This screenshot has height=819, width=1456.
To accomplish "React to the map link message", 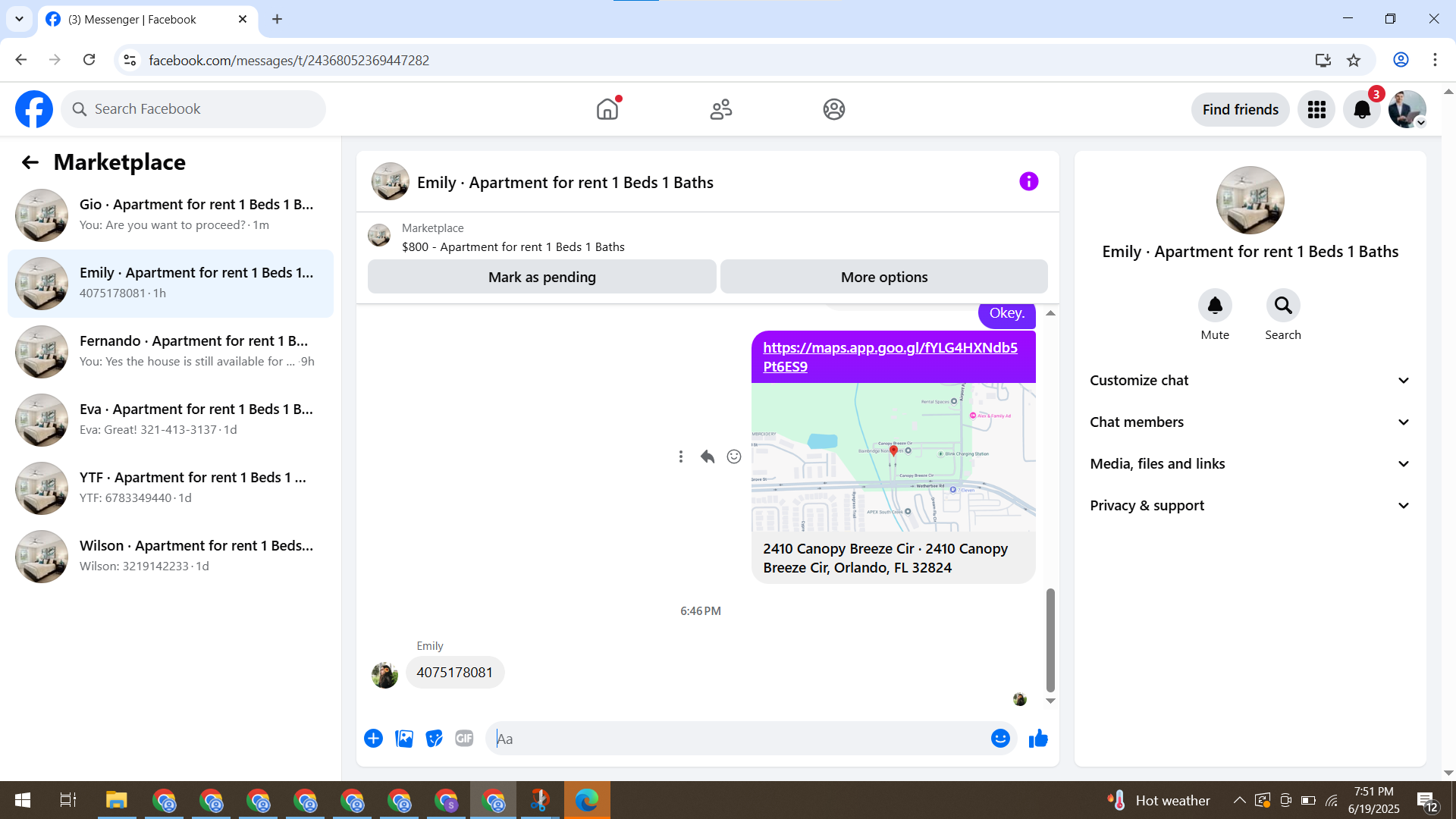I will click(734, 457).
